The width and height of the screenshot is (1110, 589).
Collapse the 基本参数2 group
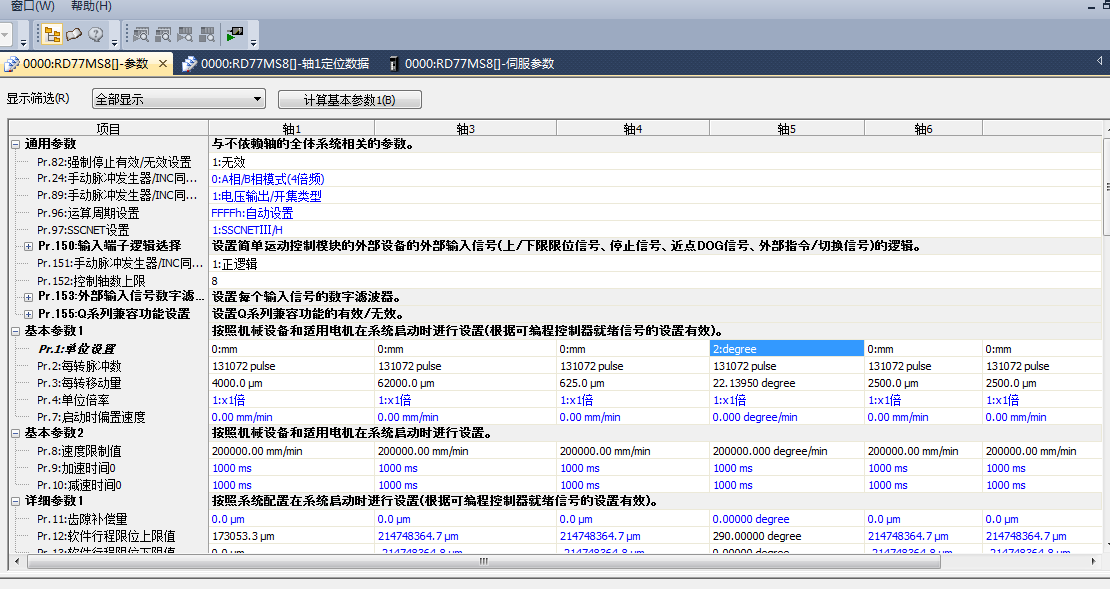click(x=16, y=433)
